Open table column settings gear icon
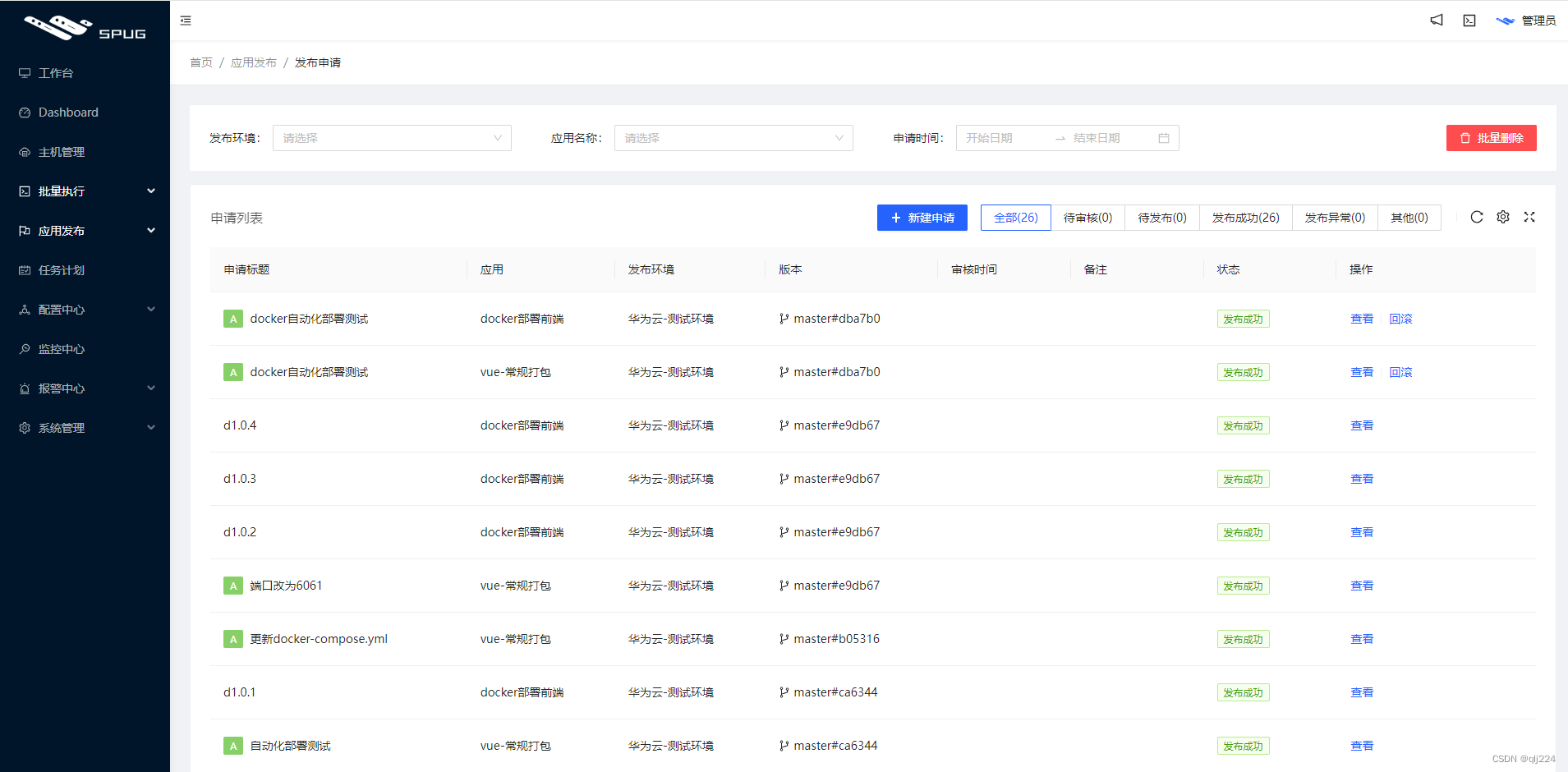 click(x=1503, y=217)
